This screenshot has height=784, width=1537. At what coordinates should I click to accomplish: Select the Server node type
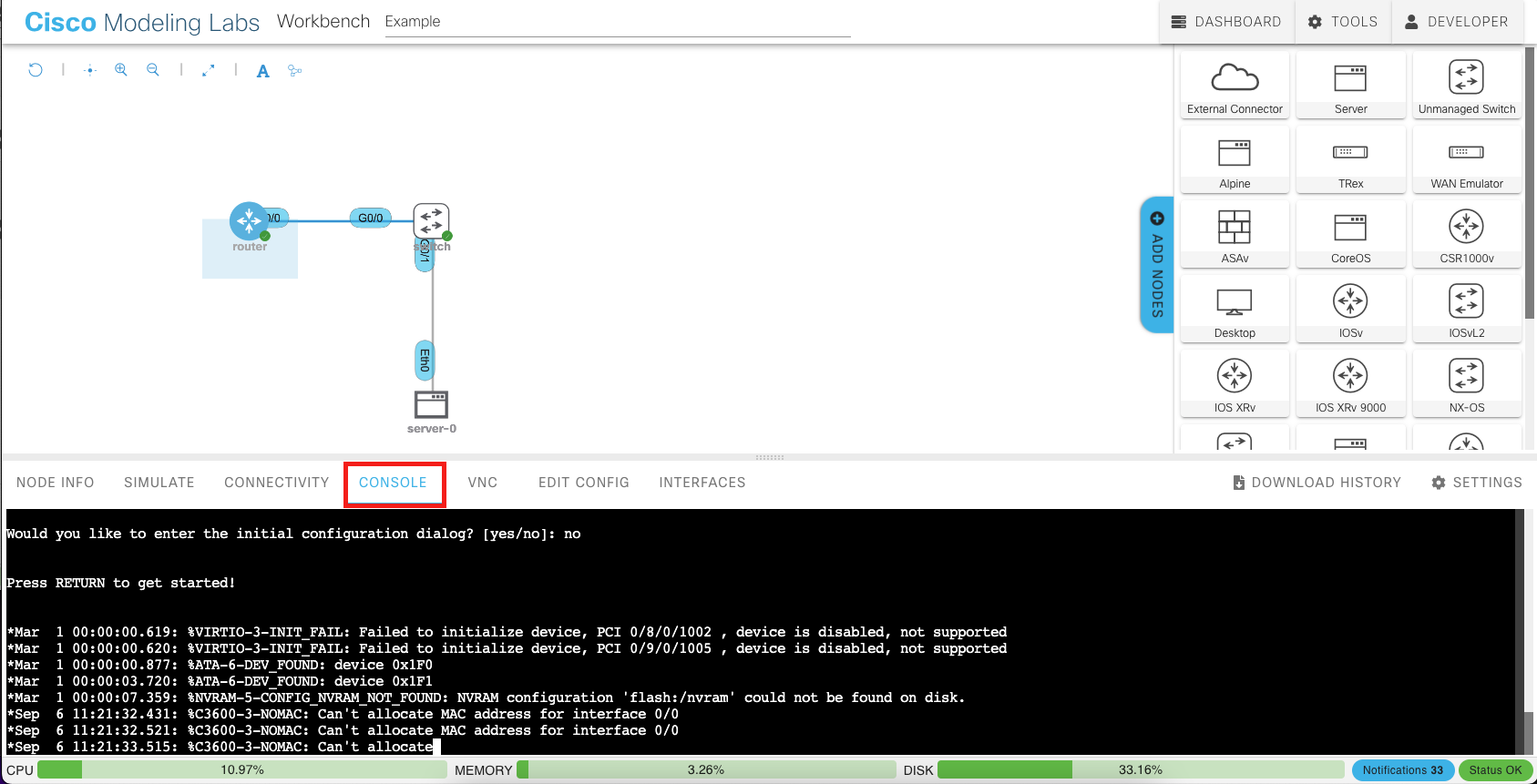[x=1350, y=87]
